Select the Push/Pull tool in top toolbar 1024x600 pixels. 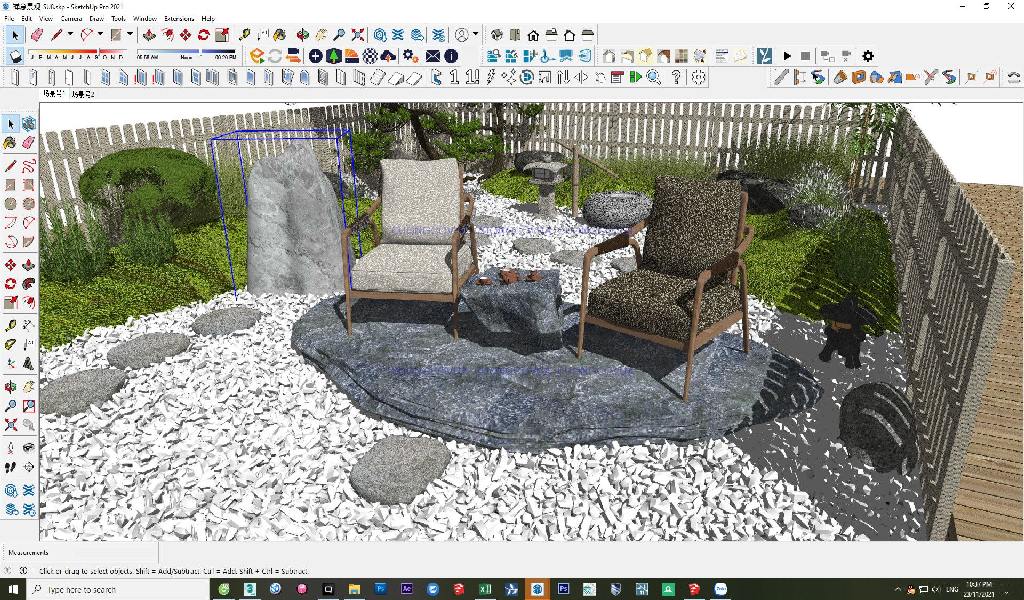point(149,35)
